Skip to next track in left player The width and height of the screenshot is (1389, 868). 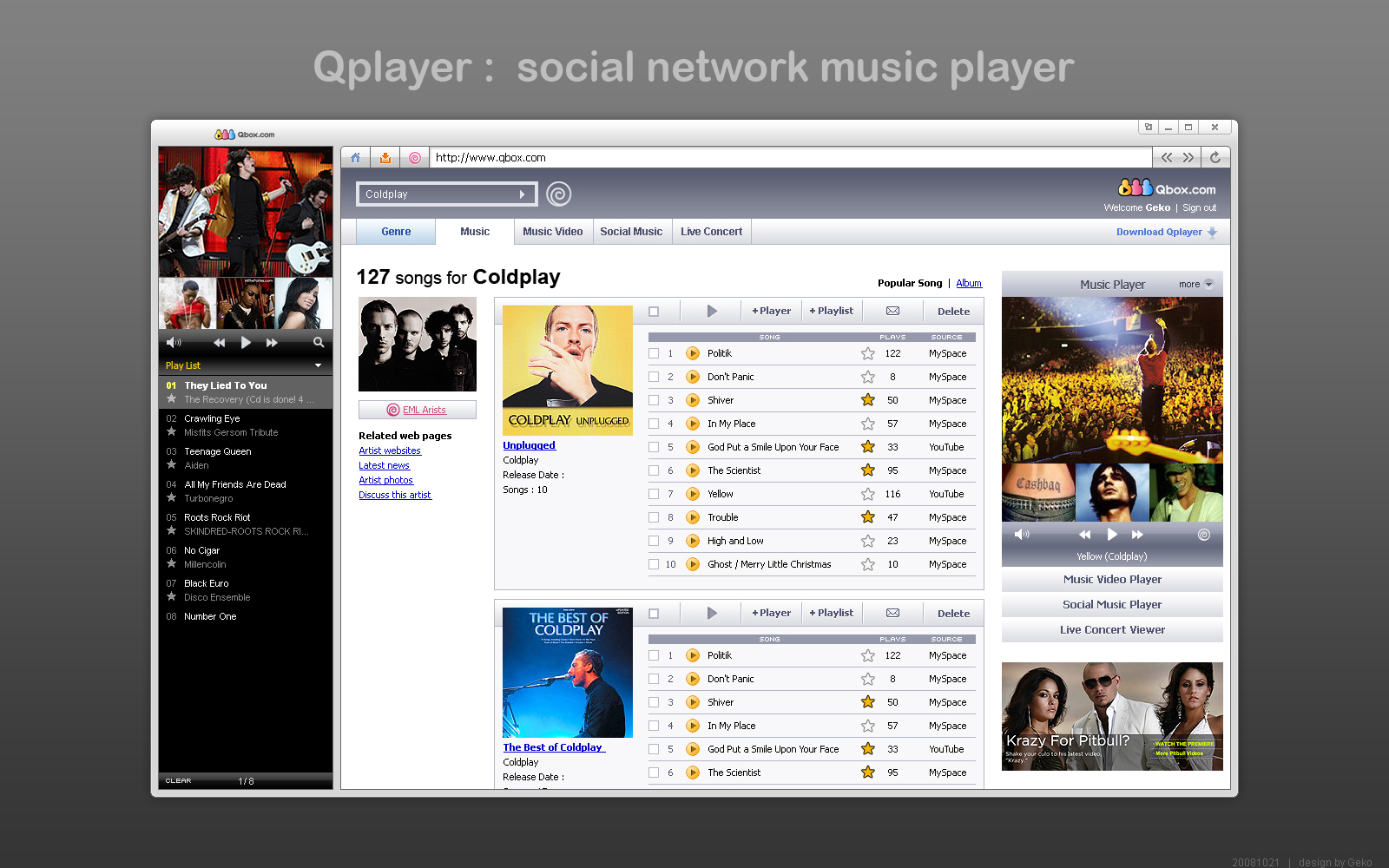272,343
